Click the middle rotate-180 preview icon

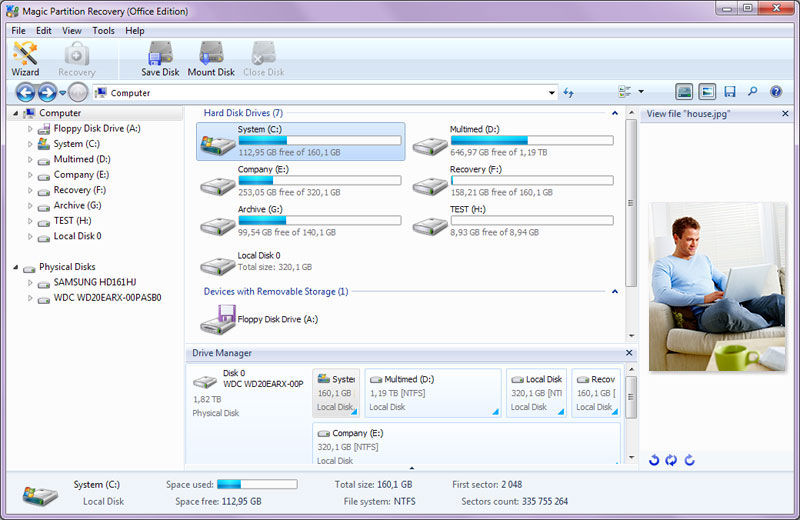click(671, 460)
